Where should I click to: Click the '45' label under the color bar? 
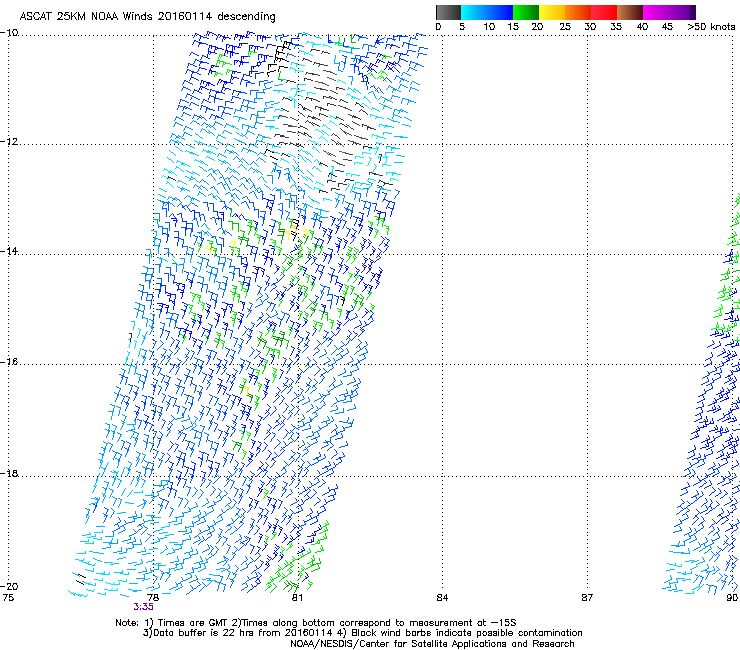tap(667, 27)
